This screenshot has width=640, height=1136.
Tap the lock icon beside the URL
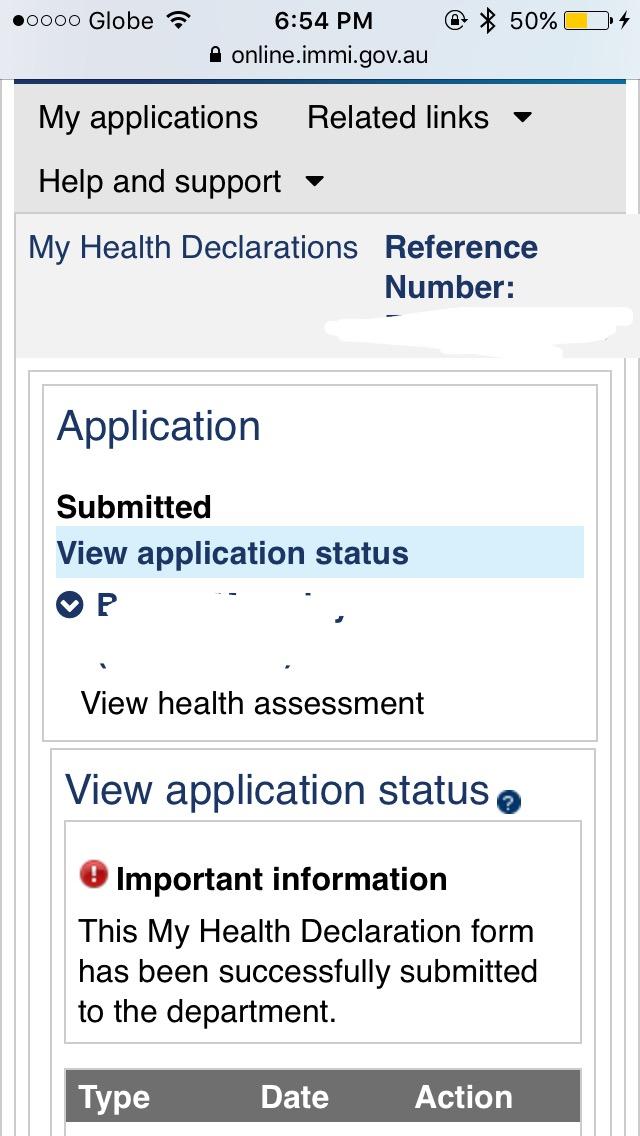(215, 56)
